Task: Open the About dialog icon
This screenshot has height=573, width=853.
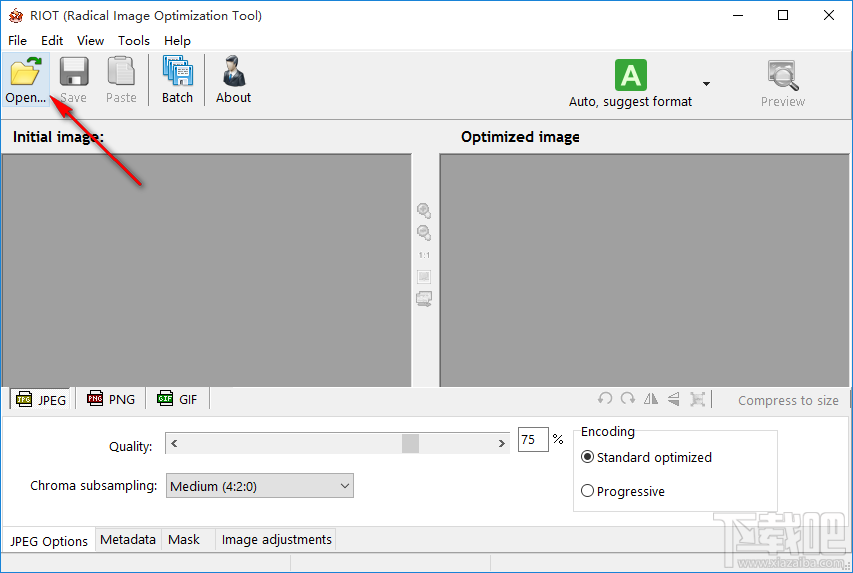Action: click(x=234, y=71)
